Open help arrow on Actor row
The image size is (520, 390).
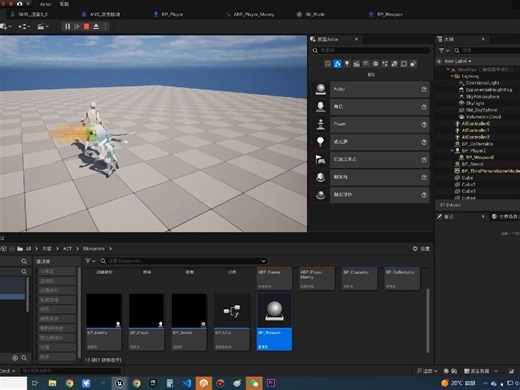(x=424, y=89)
